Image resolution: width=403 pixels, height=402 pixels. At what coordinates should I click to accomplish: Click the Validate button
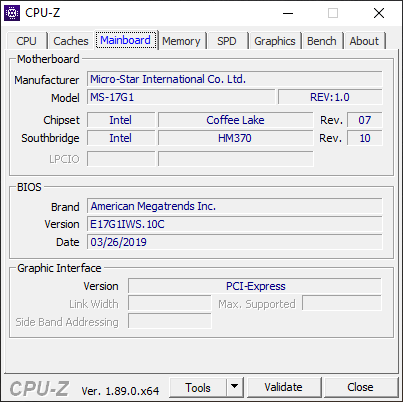pyautogui.click(x=284, y=387)
